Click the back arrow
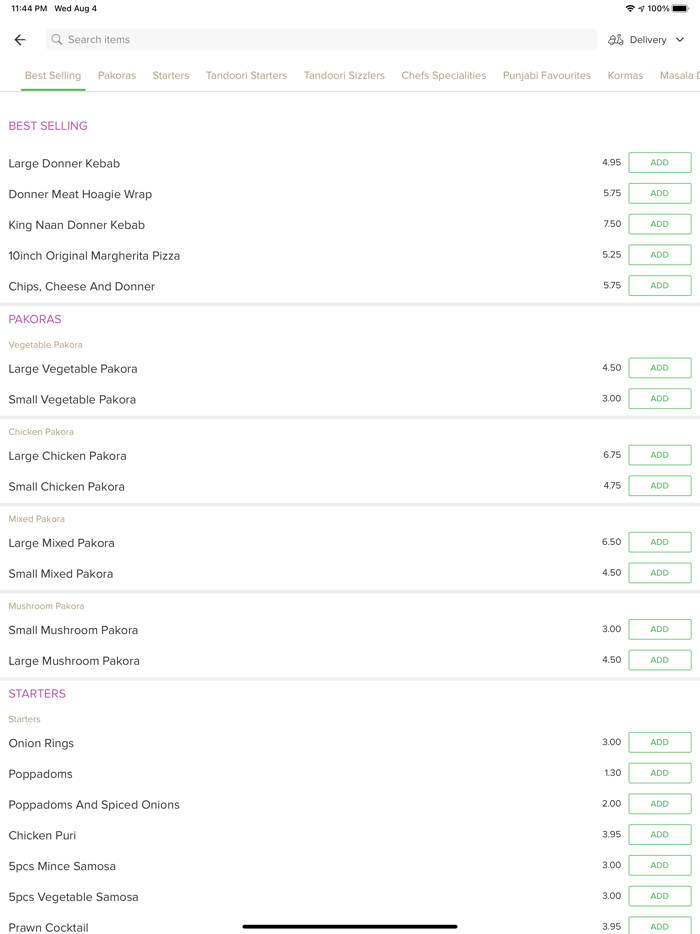The height and width of the screenshot is (934, 700). [x=20, y=39]
